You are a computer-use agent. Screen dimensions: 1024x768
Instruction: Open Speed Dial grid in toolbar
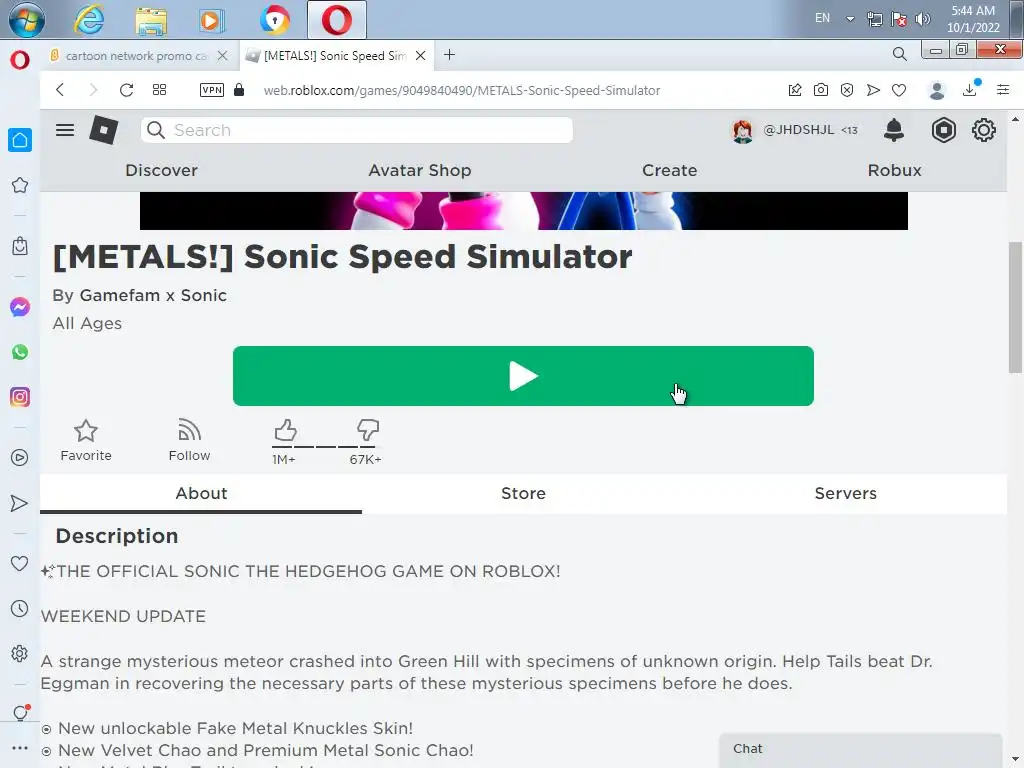click(x=159, y=90)
